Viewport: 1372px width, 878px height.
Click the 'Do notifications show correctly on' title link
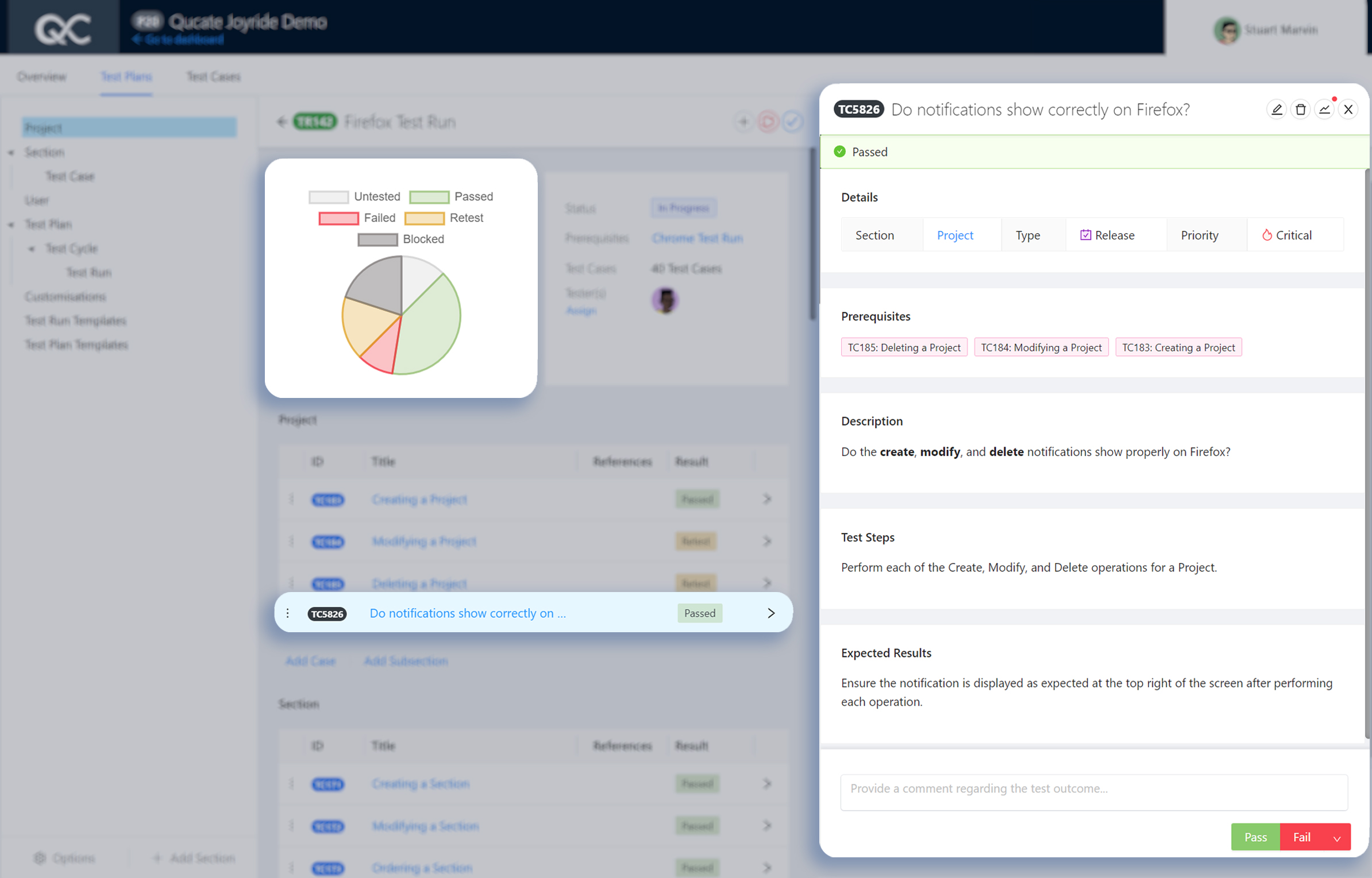pos(467,613)
